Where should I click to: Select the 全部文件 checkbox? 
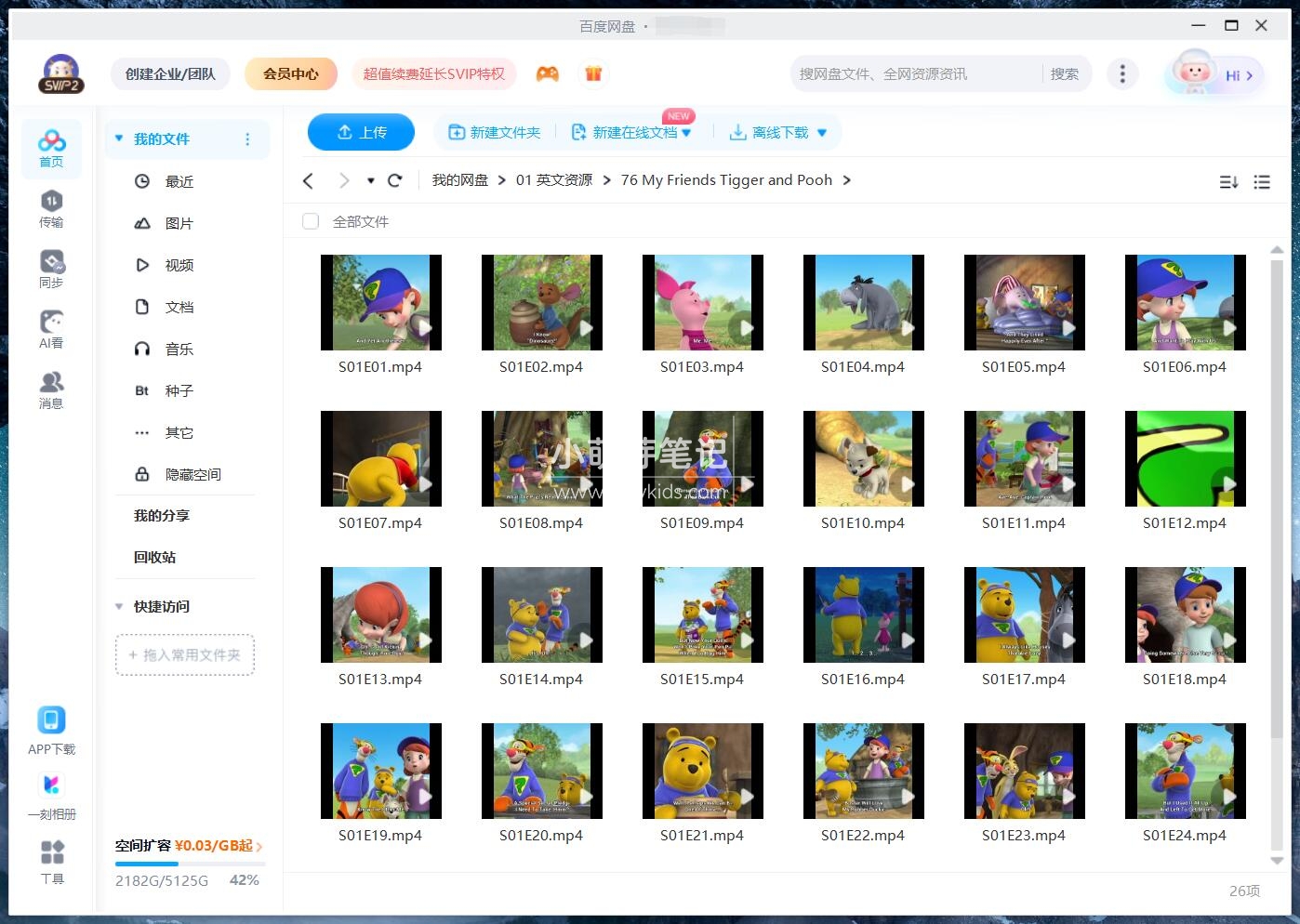point(311,221)
